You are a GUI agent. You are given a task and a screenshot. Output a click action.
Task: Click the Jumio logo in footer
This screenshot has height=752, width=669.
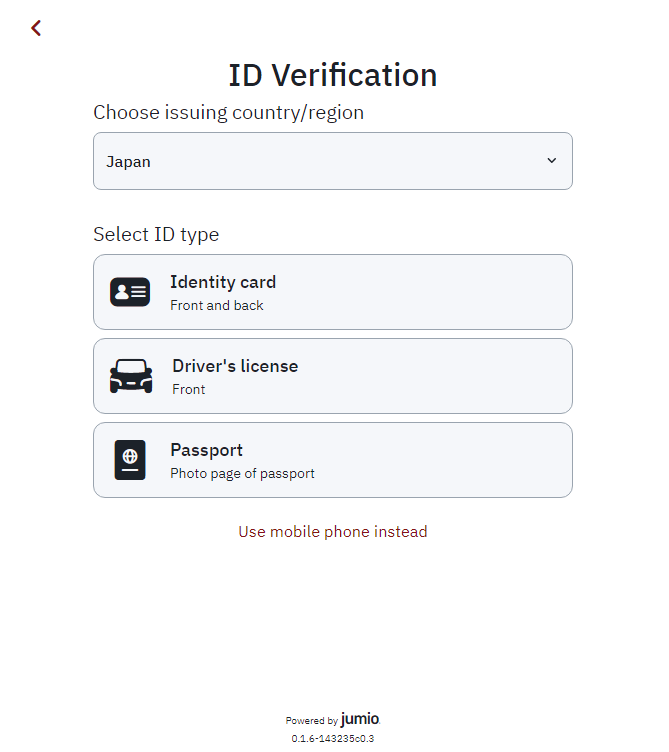pyautogui.click(x=360, y=719)
